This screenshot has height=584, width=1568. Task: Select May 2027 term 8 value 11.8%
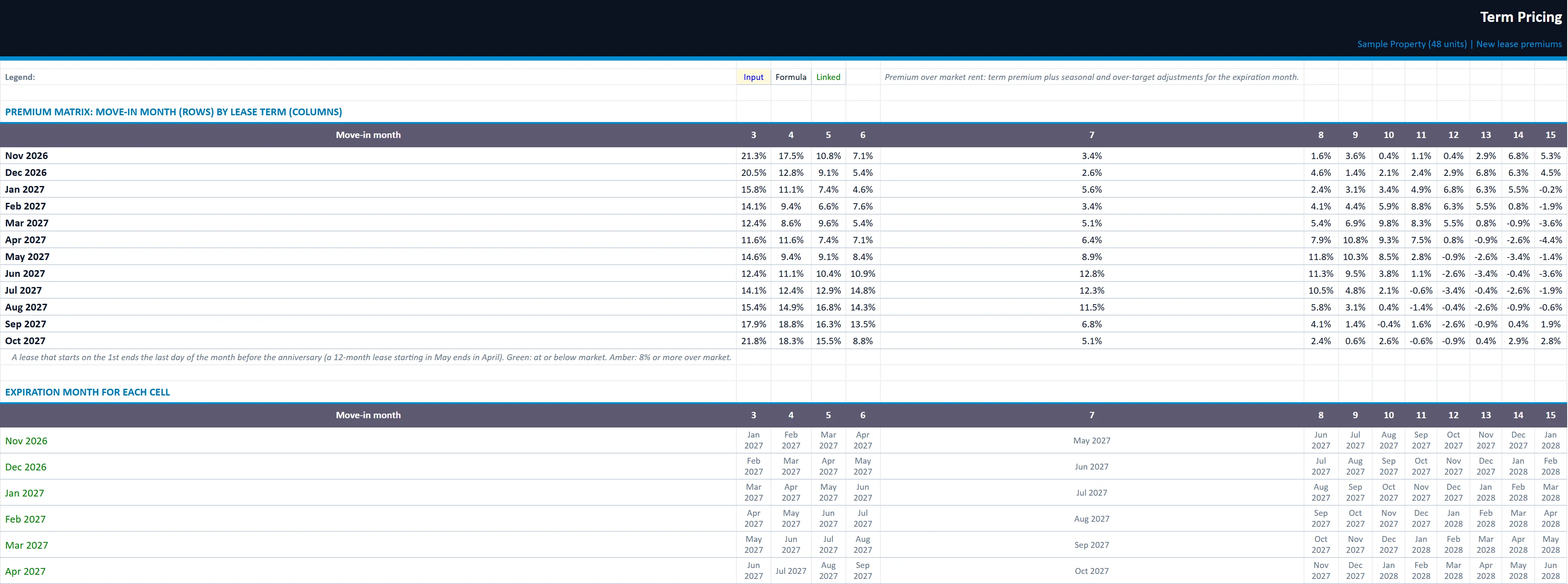(x=1321, y=257)
